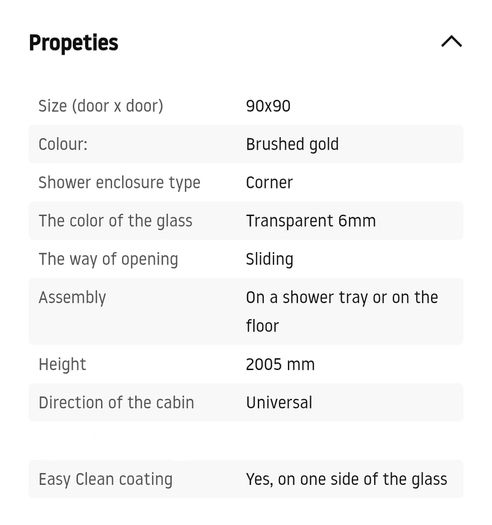Select Shower enclosure type label

click(119, 183)
